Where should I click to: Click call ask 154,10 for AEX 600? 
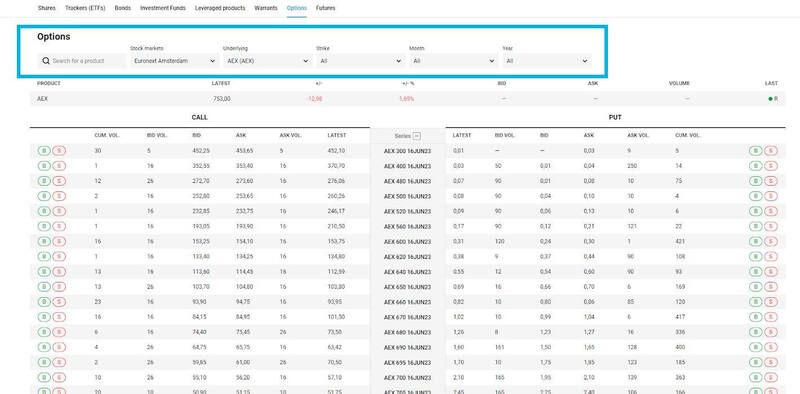(244, 241)
